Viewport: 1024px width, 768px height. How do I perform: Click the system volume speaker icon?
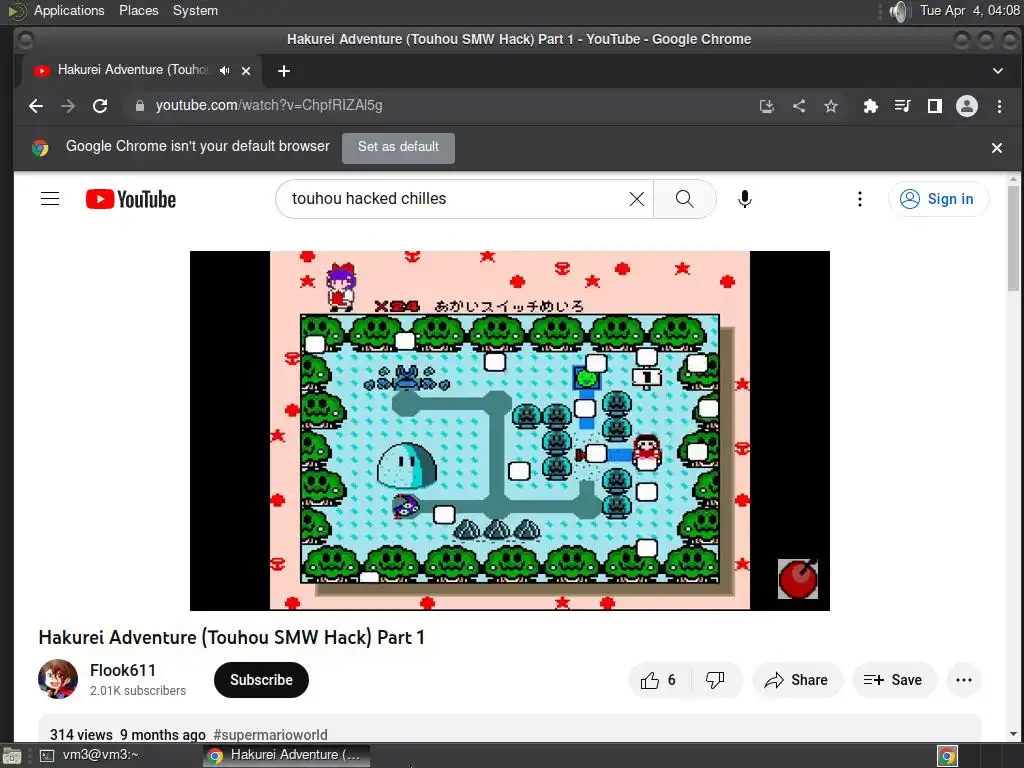point(899,11)
